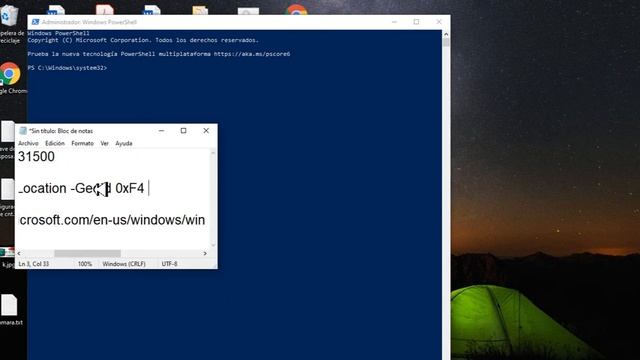This screenshot has width=640, height=360.
Task: Maximize the PowerShell window
Action: (416, 22)
